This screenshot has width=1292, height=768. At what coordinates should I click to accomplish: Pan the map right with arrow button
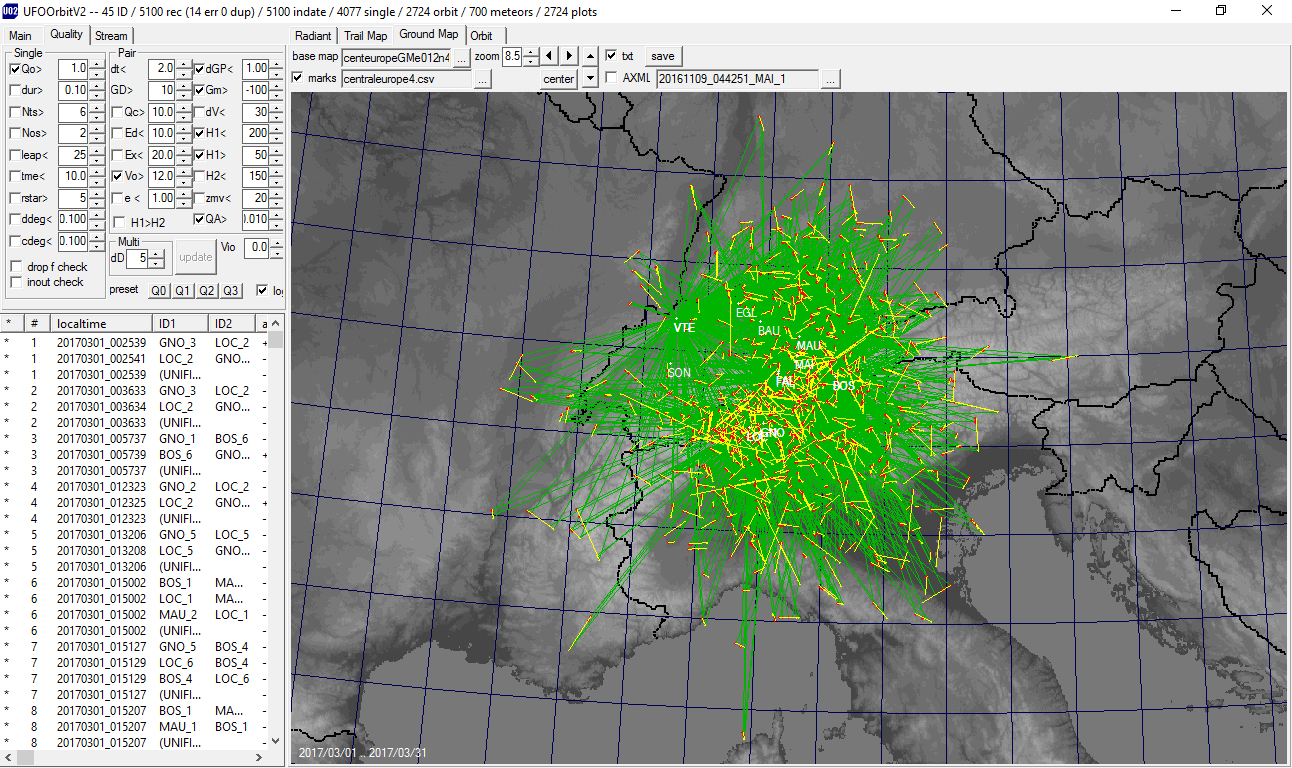tap(569, 56)
